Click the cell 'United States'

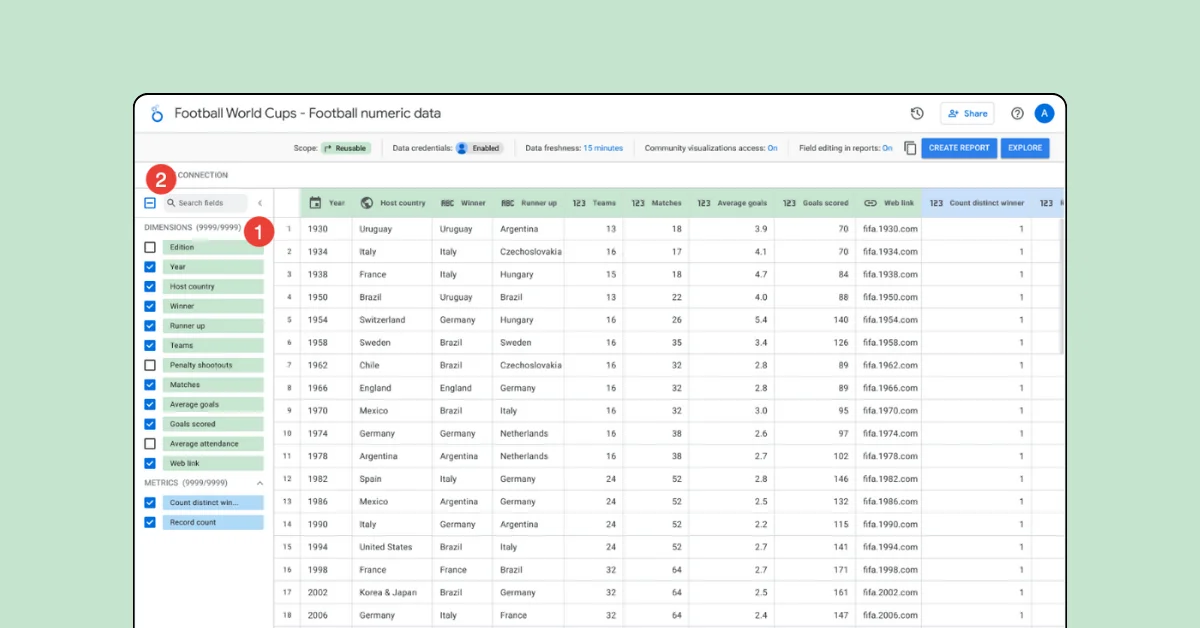pyautogui.click(x=386, y=547)
